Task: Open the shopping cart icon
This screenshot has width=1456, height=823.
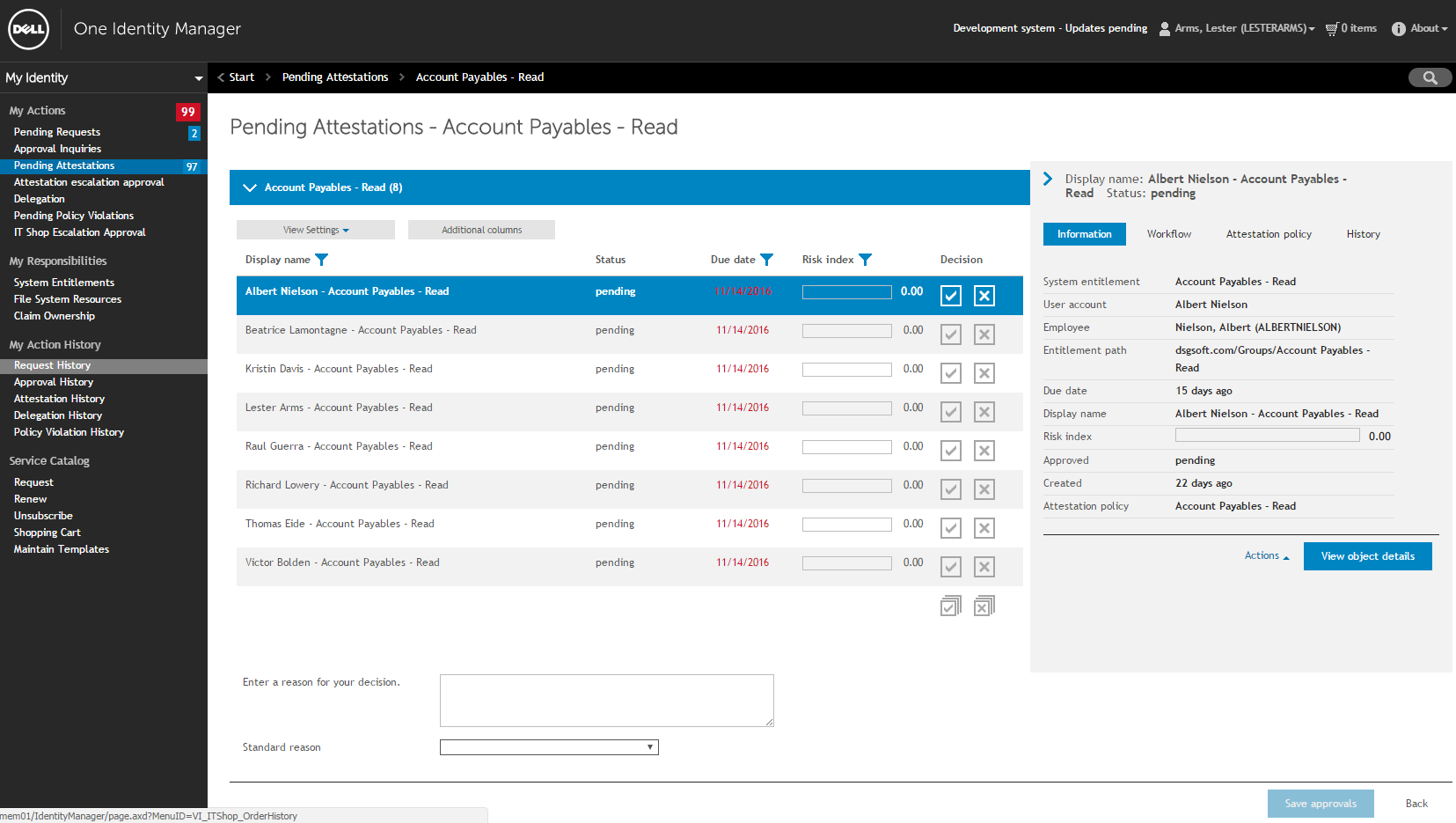Action: [1331, 28]
